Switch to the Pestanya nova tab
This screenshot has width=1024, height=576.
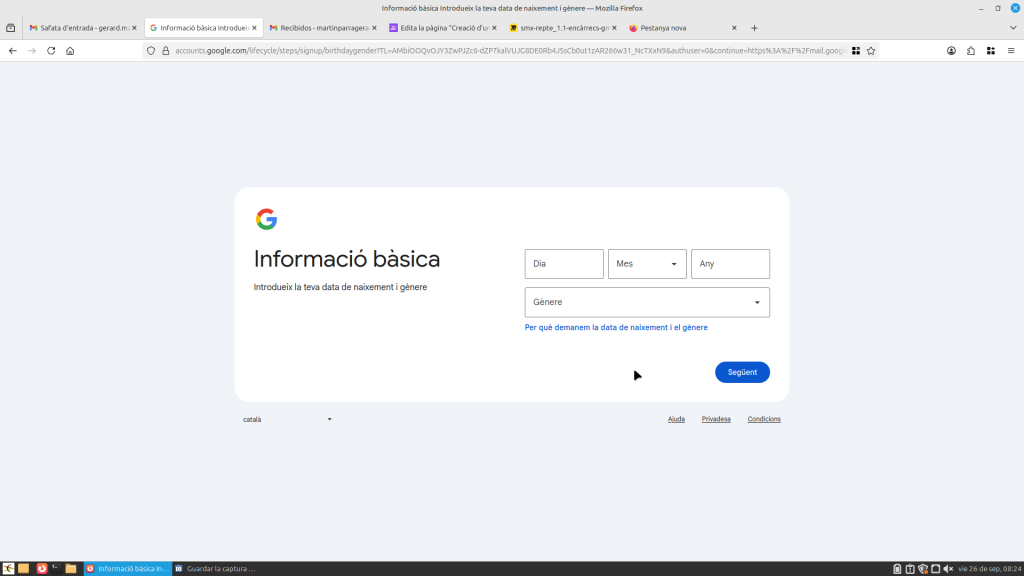click(x=680, y=28)
